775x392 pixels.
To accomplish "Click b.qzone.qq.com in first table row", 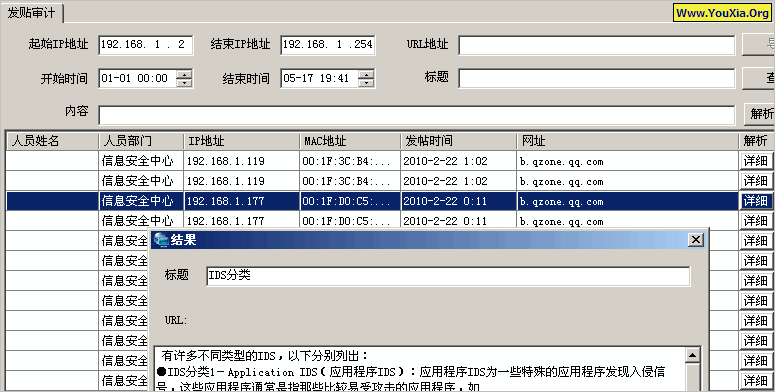I will click(x=561, y=162).
